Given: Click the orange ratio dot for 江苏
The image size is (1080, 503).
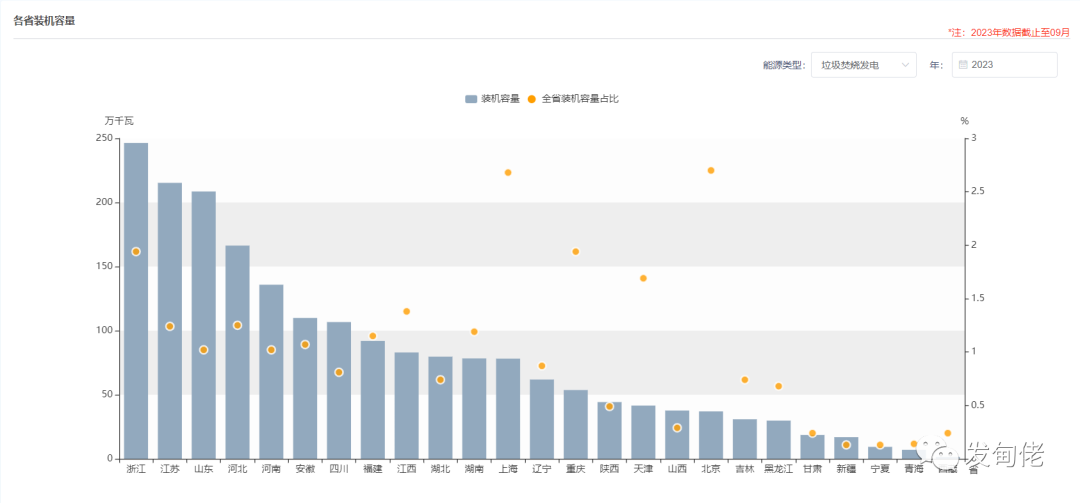Looking at the screenshot, I should (x=169, y=327).
